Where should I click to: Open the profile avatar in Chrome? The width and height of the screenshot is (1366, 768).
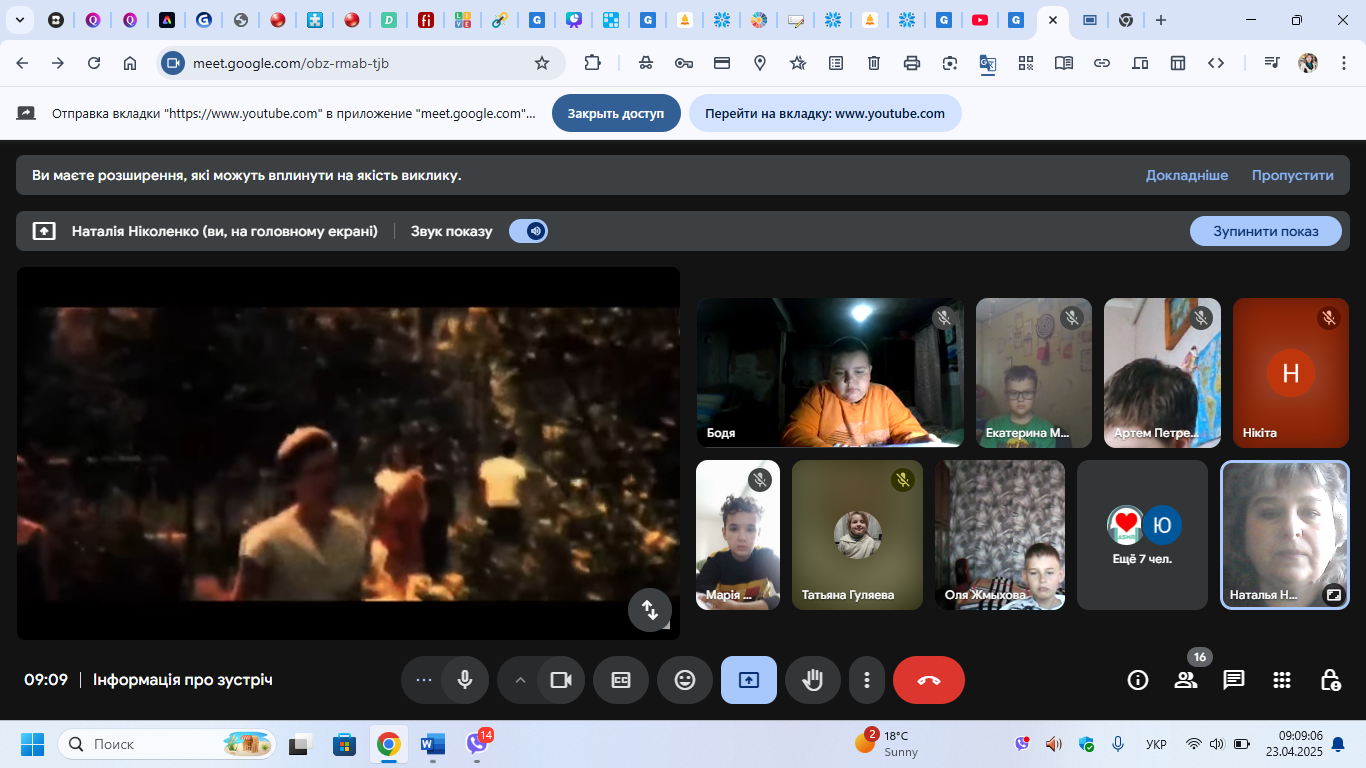point(1308,63)
